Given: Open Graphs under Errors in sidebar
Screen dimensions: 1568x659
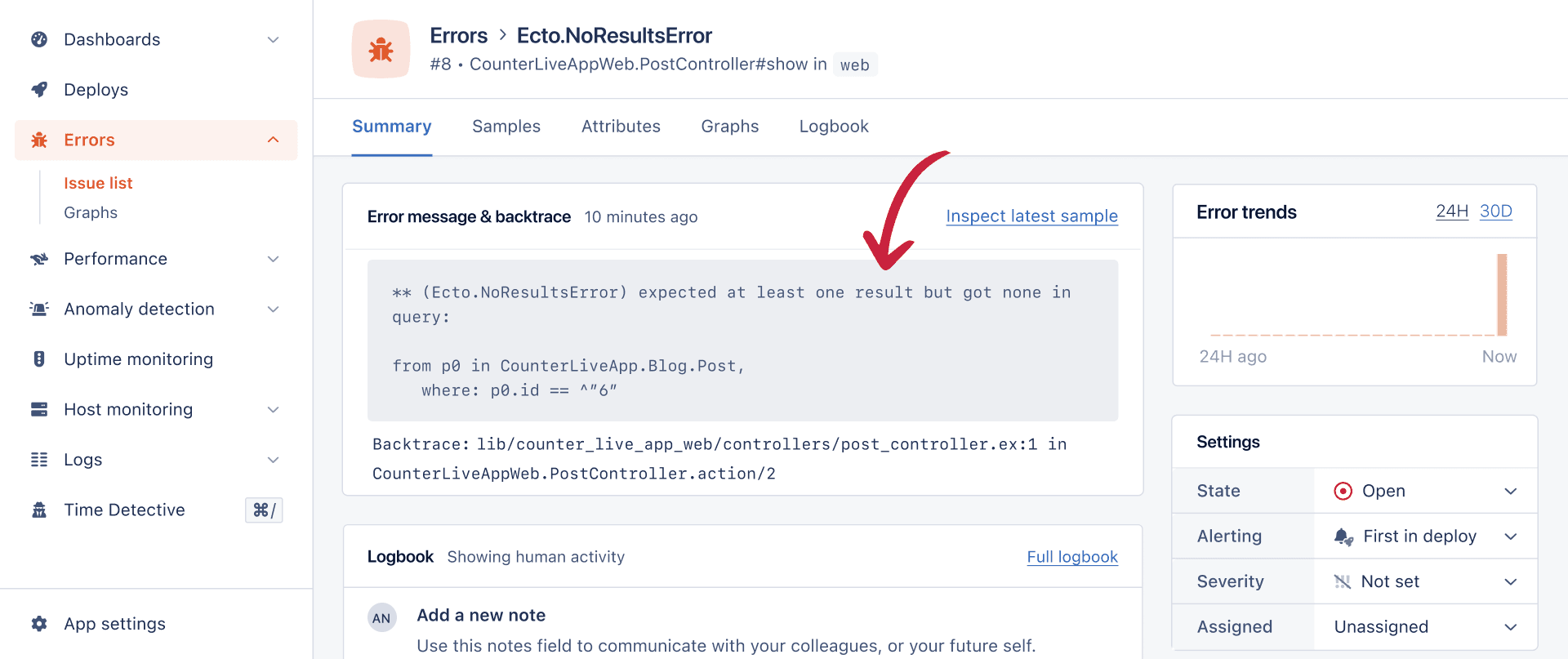Looking at the screenshot, I should [x=91, y=213].
